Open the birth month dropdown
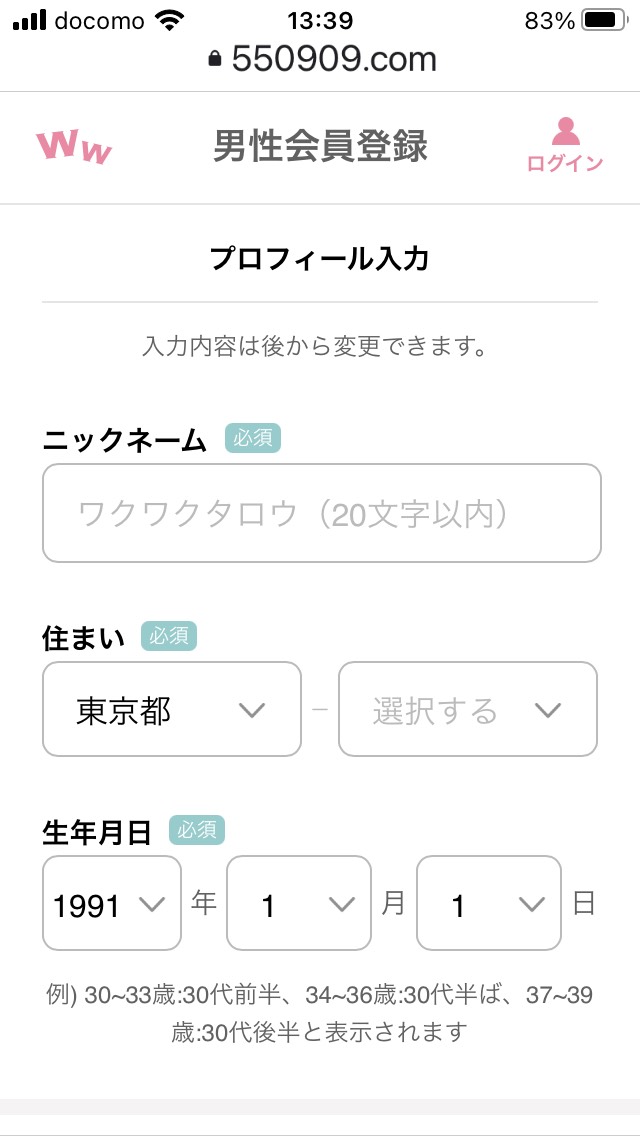The image size is (640, 1136). 298,904
